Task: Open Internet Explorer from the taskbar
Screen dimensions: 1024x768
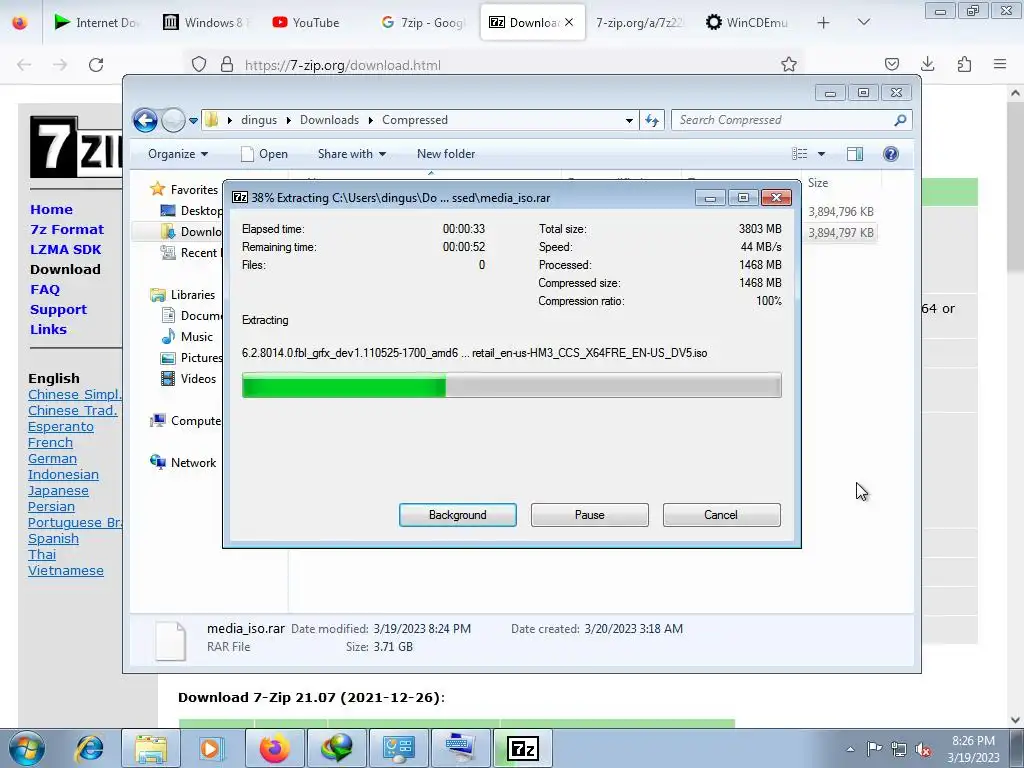Action: [x=89, y=748]
